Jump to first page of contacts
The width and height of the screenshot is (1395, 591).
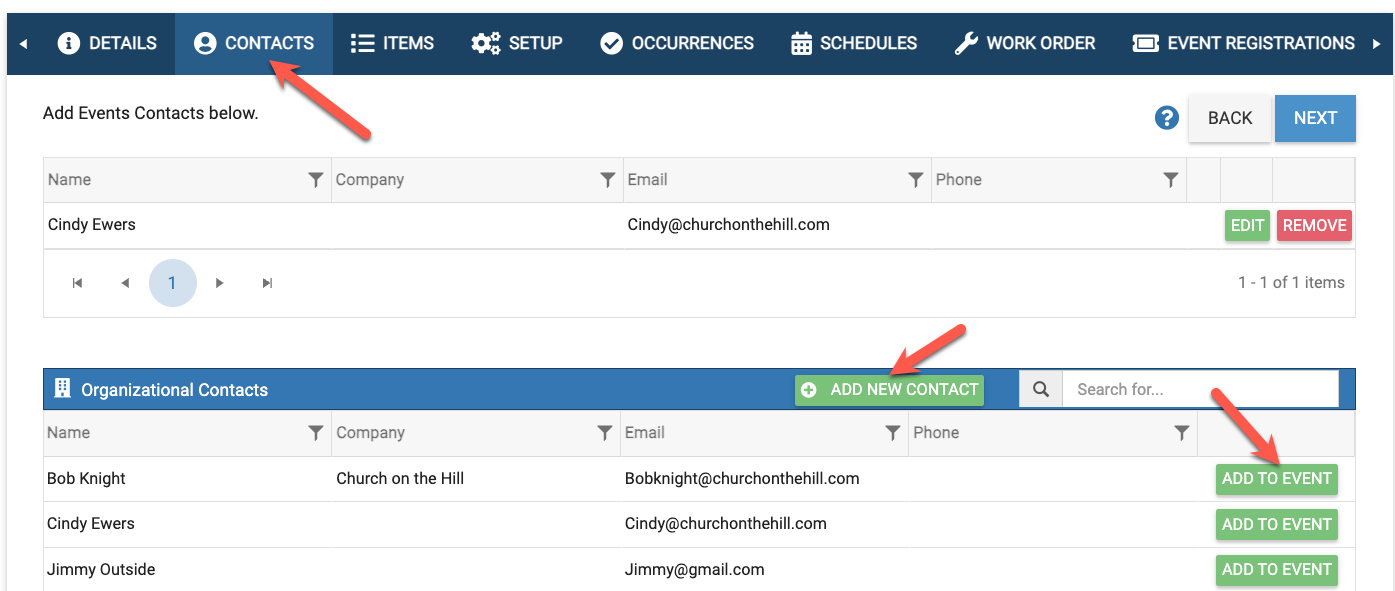77,283
